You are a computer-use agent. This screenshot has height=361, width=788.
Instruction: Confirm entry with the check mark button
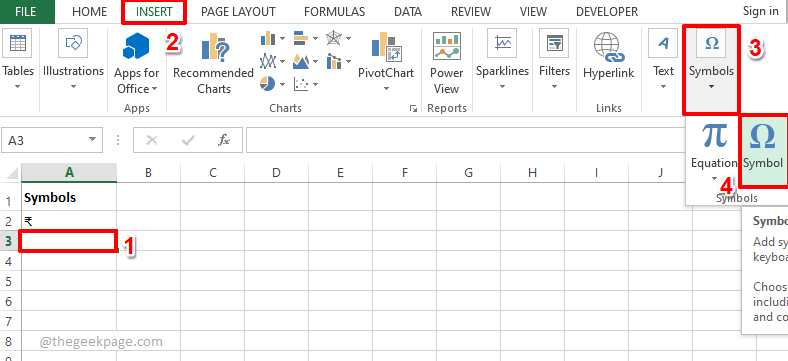click(x=188, y=140)
